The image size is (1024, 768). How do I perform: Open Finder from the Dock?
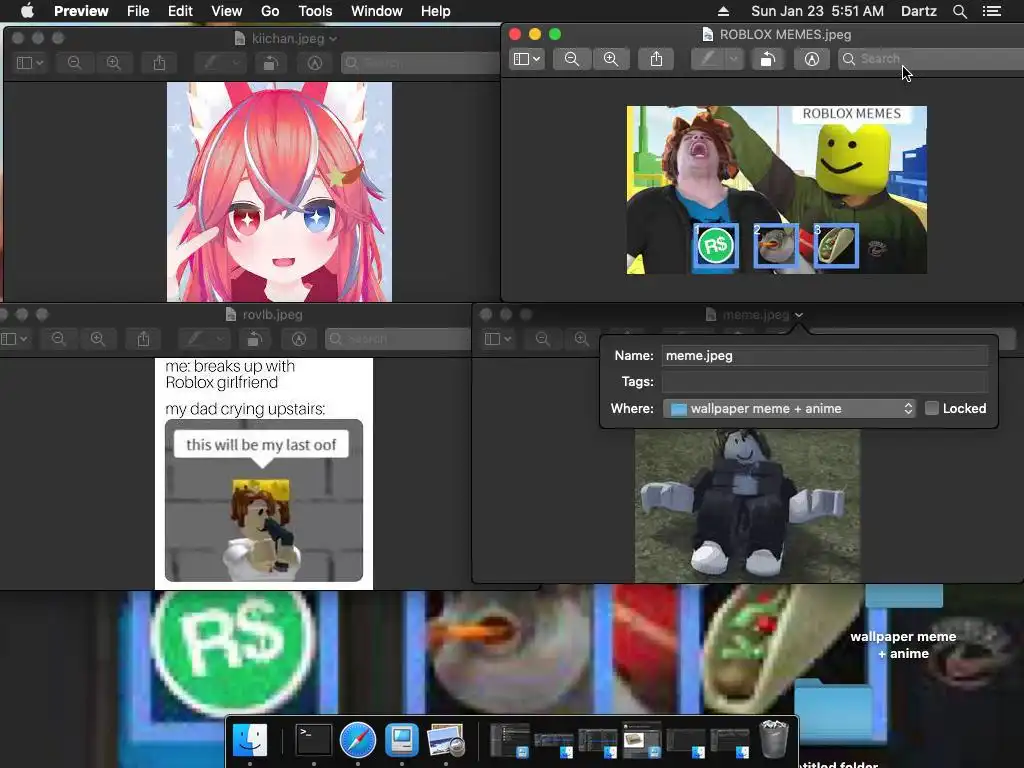pyautogui.click(x=250, y=740)
